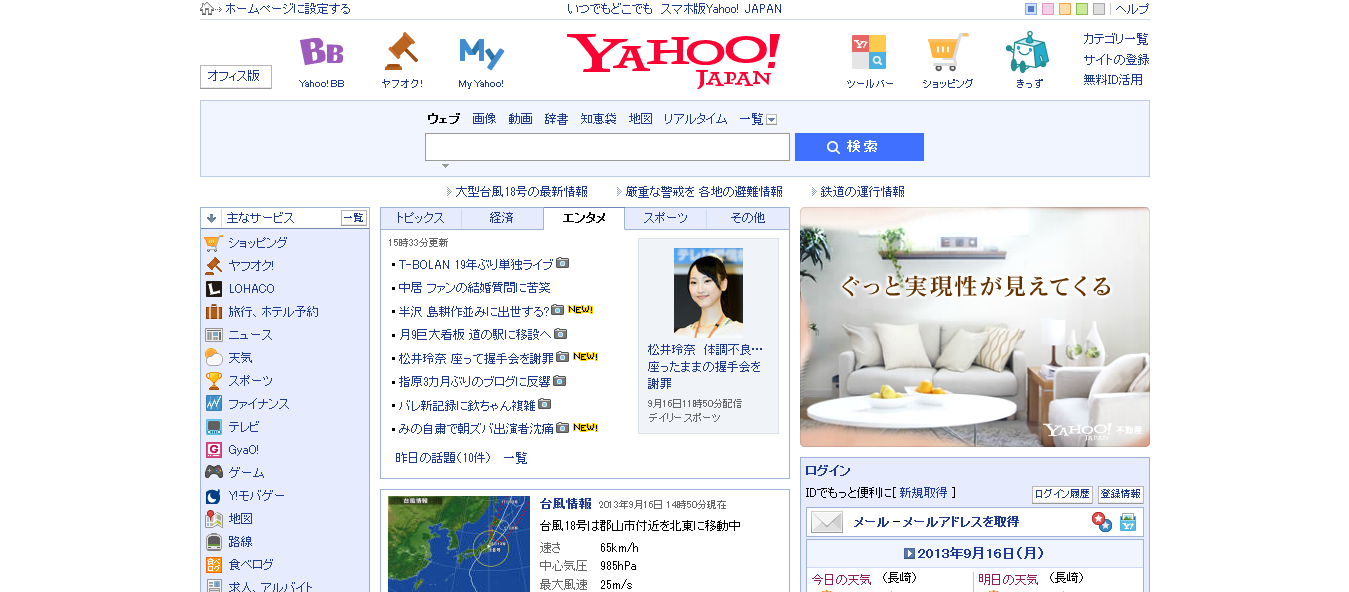The height and width of the screenshot is (592, 1349).
Task: Select the エンタメ news tab
Action: pos(584,218)
